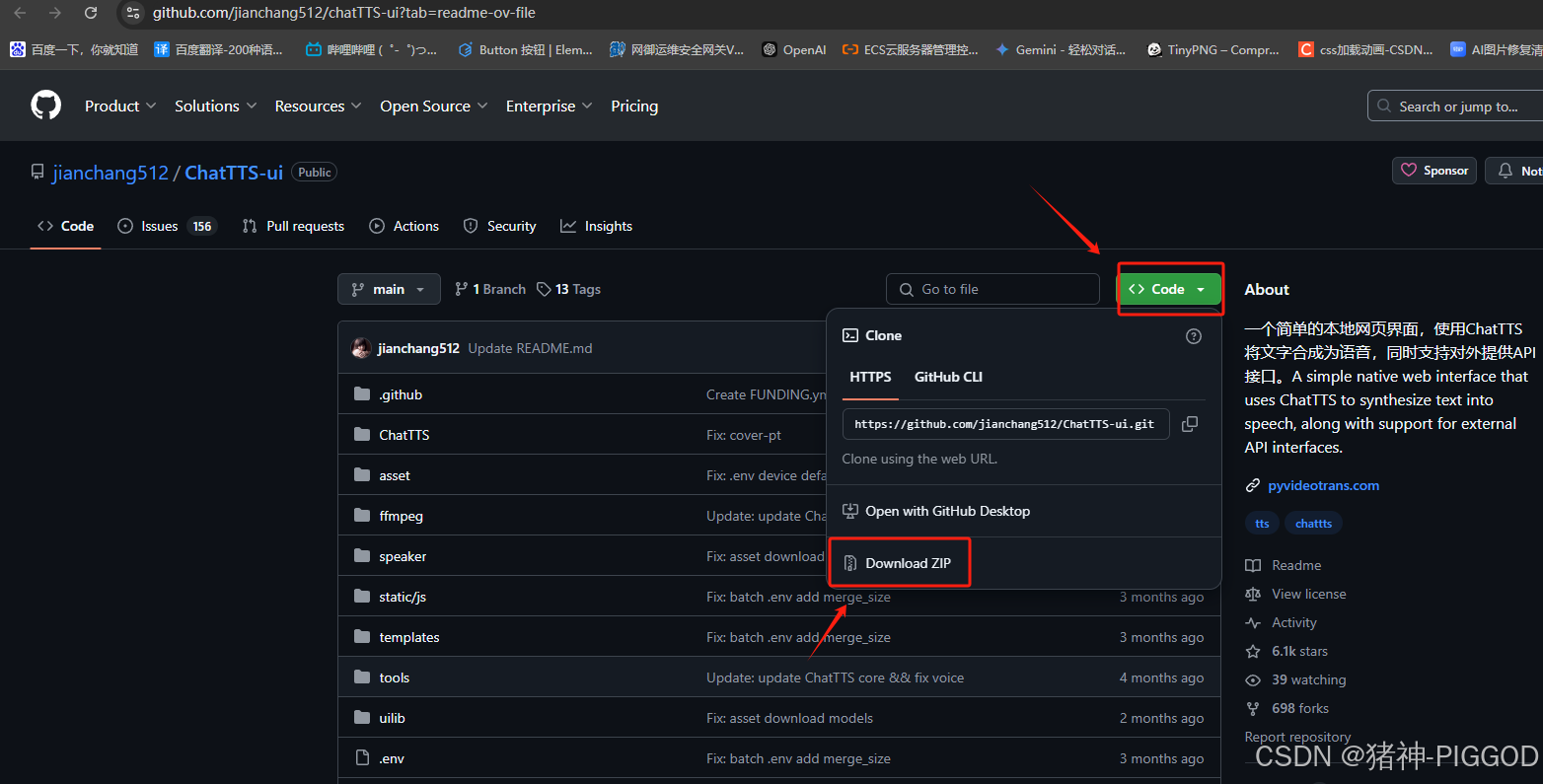Switch to the Insights tab
Screen dimensions: 1543x784
(x=596, y=226)
